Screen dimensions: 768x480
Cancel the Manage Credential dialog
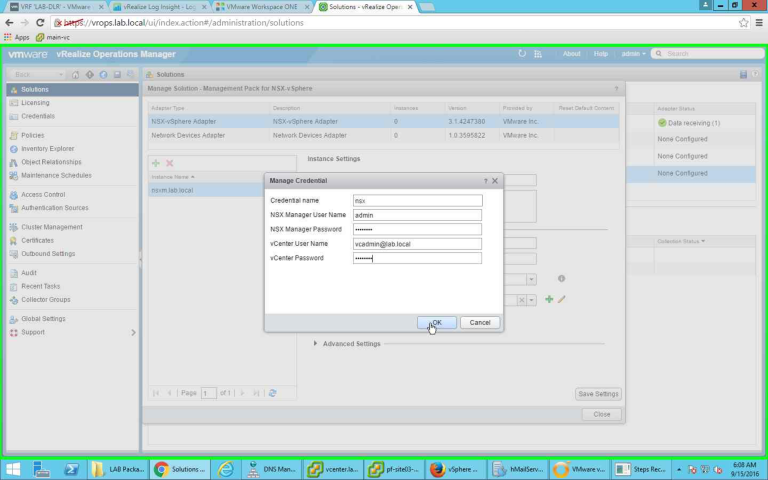click(480, 322)
